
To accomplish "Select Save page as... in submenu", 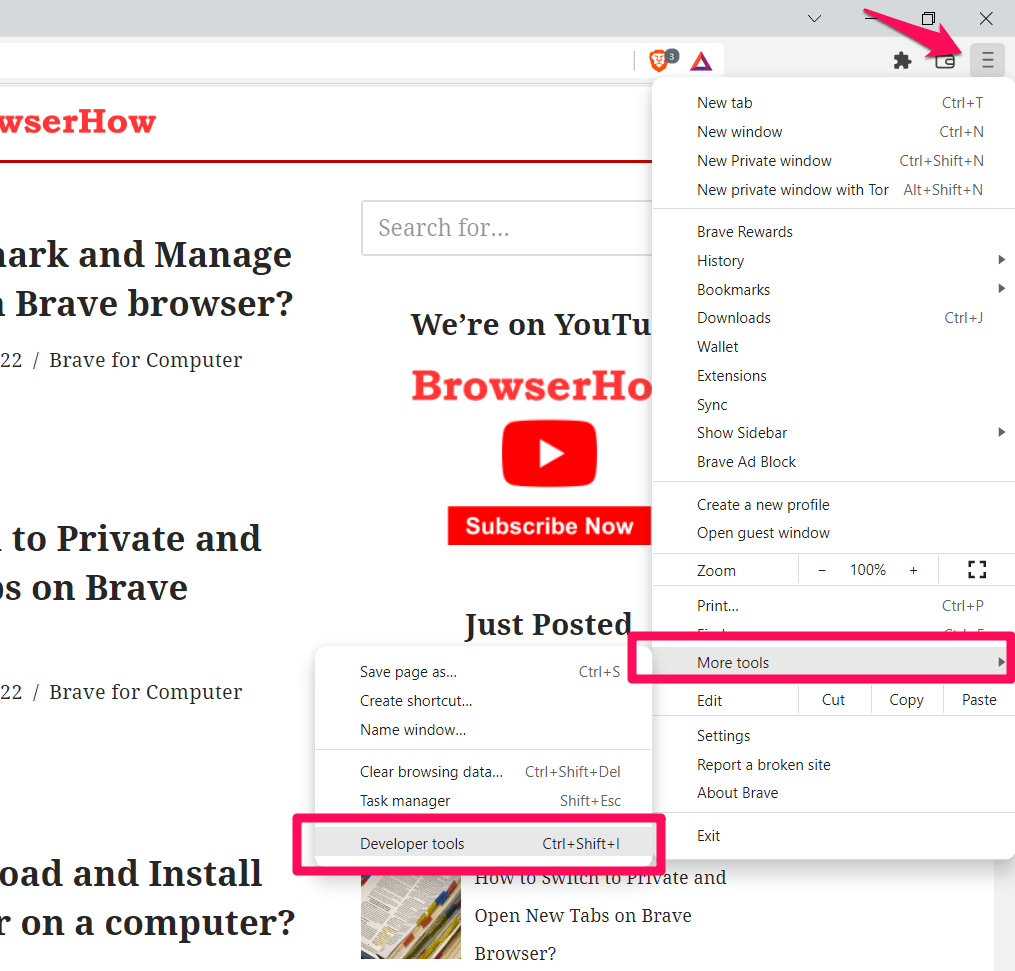I will pos(483,672).
